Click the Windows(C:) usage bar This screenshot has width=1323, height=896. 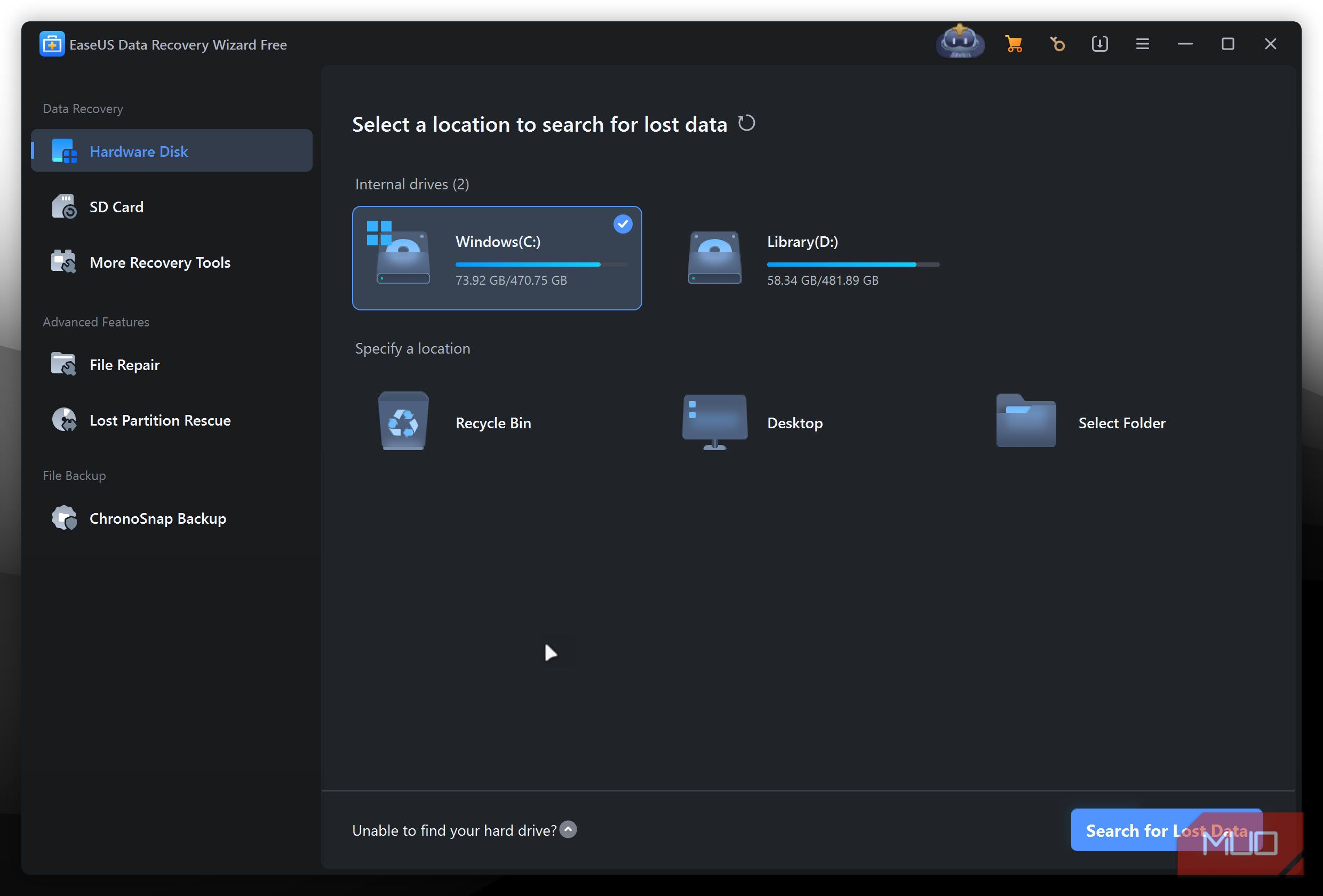[541, 265]
